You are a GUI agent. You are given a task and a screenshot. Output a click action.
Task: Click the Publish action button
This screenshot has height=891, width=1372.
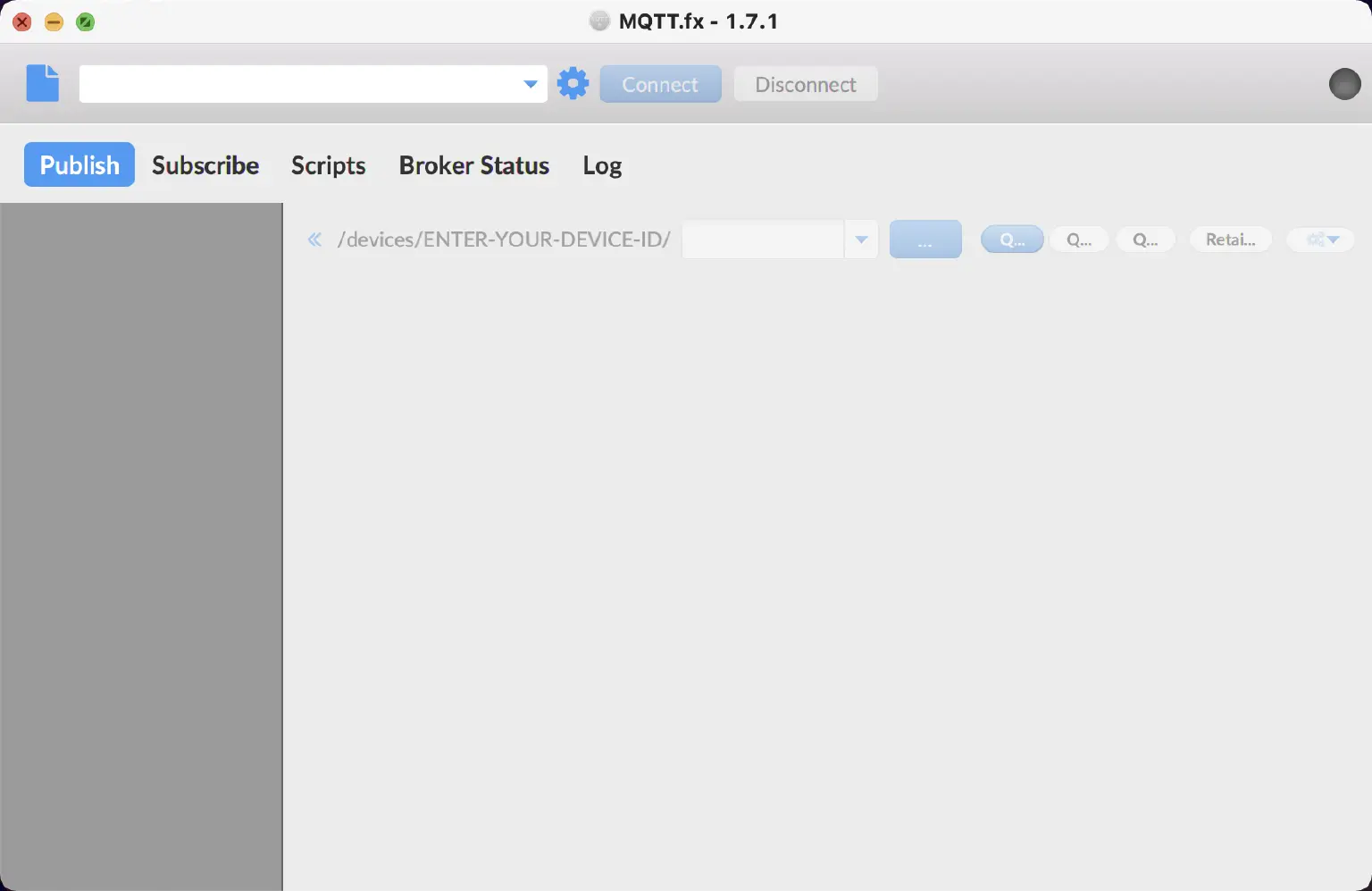pyautogui.click(x=925, y=239)
